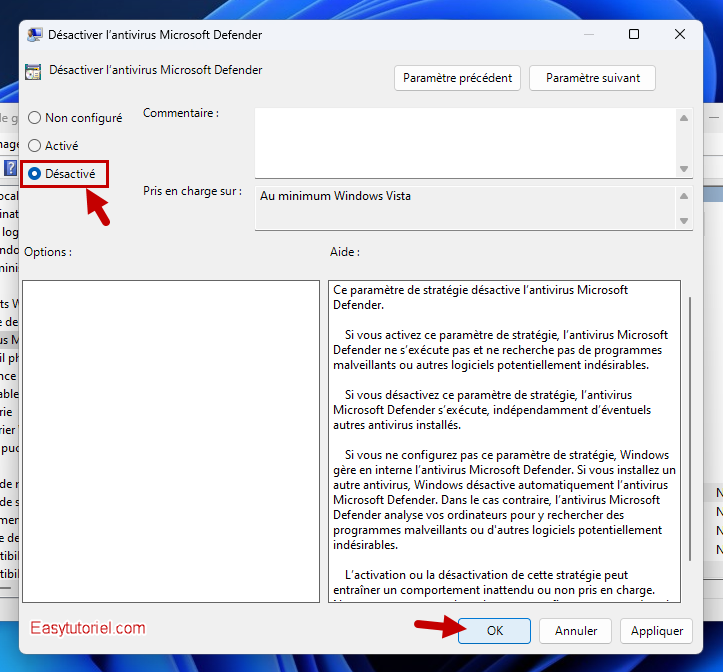This screenshot has height=672, width=723.
Task: Go to Paramètre suivant
Action: [x=592, y=78]
